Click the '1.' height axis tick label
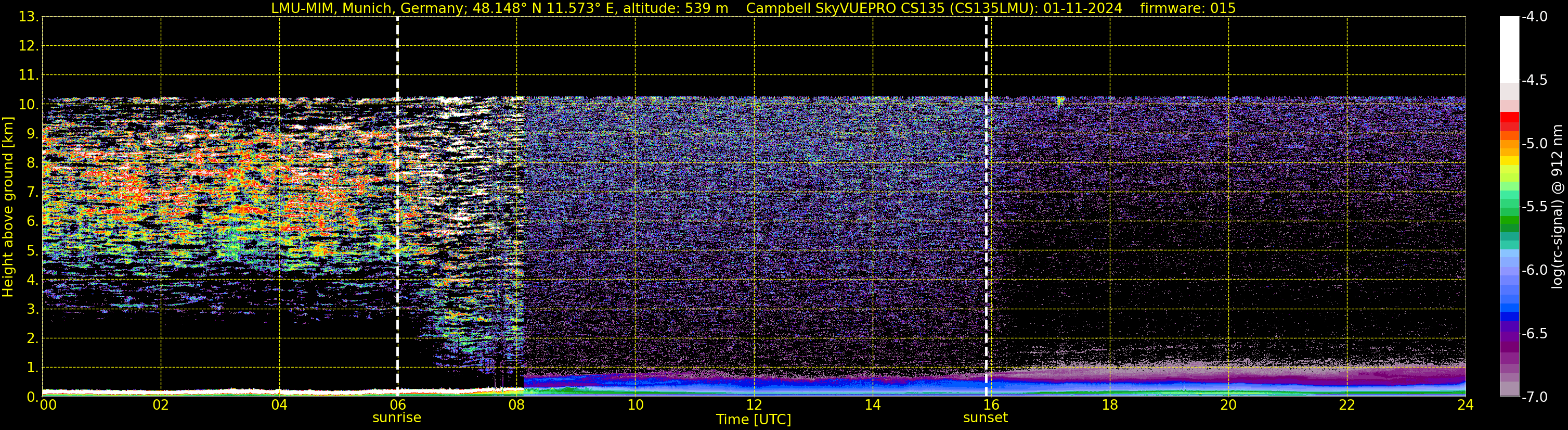This screenshot has width=1568, height=430. (x=32, y=368)
